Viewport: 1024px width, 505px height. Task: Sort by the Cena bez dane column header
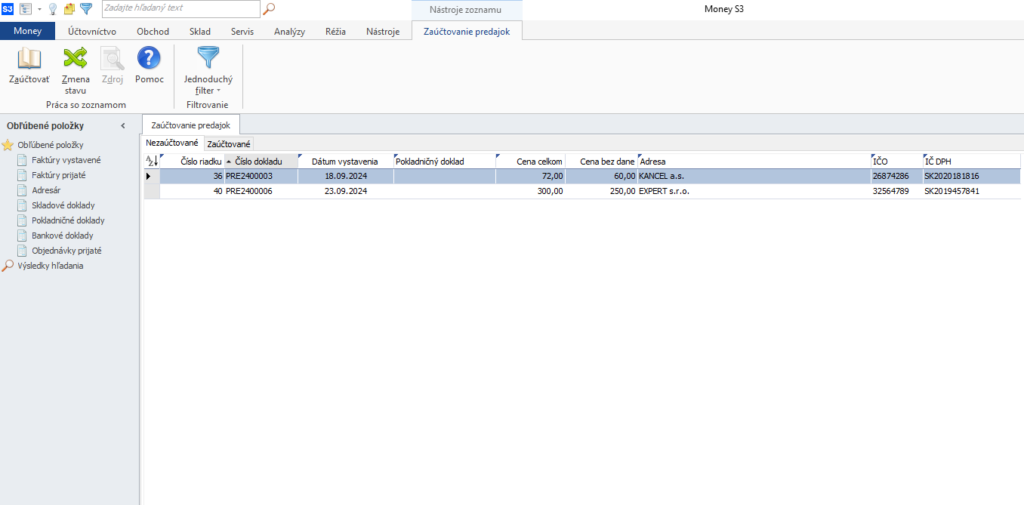point(601,161)
